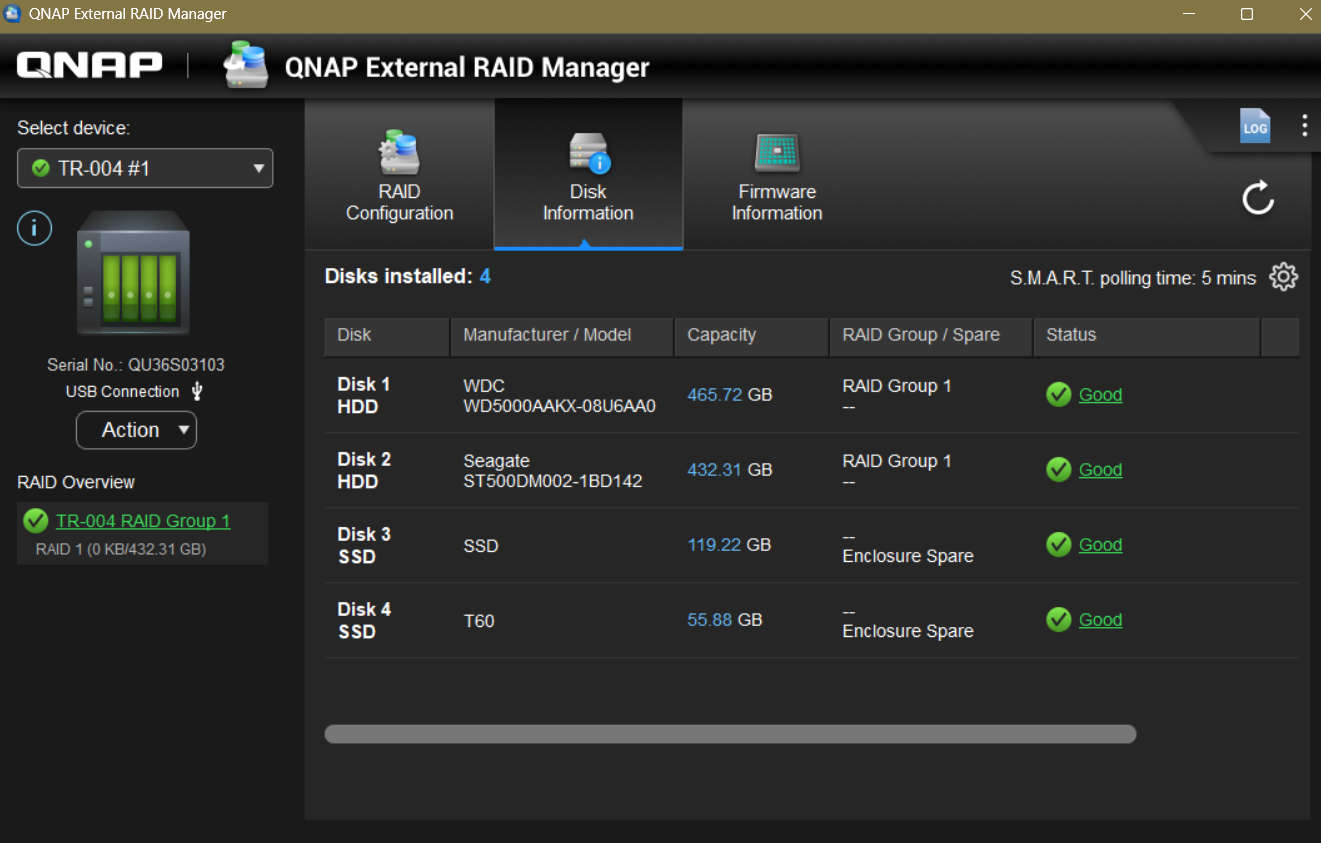
Task: Open the Select device dropdown
Action: (x=145, y=168)
